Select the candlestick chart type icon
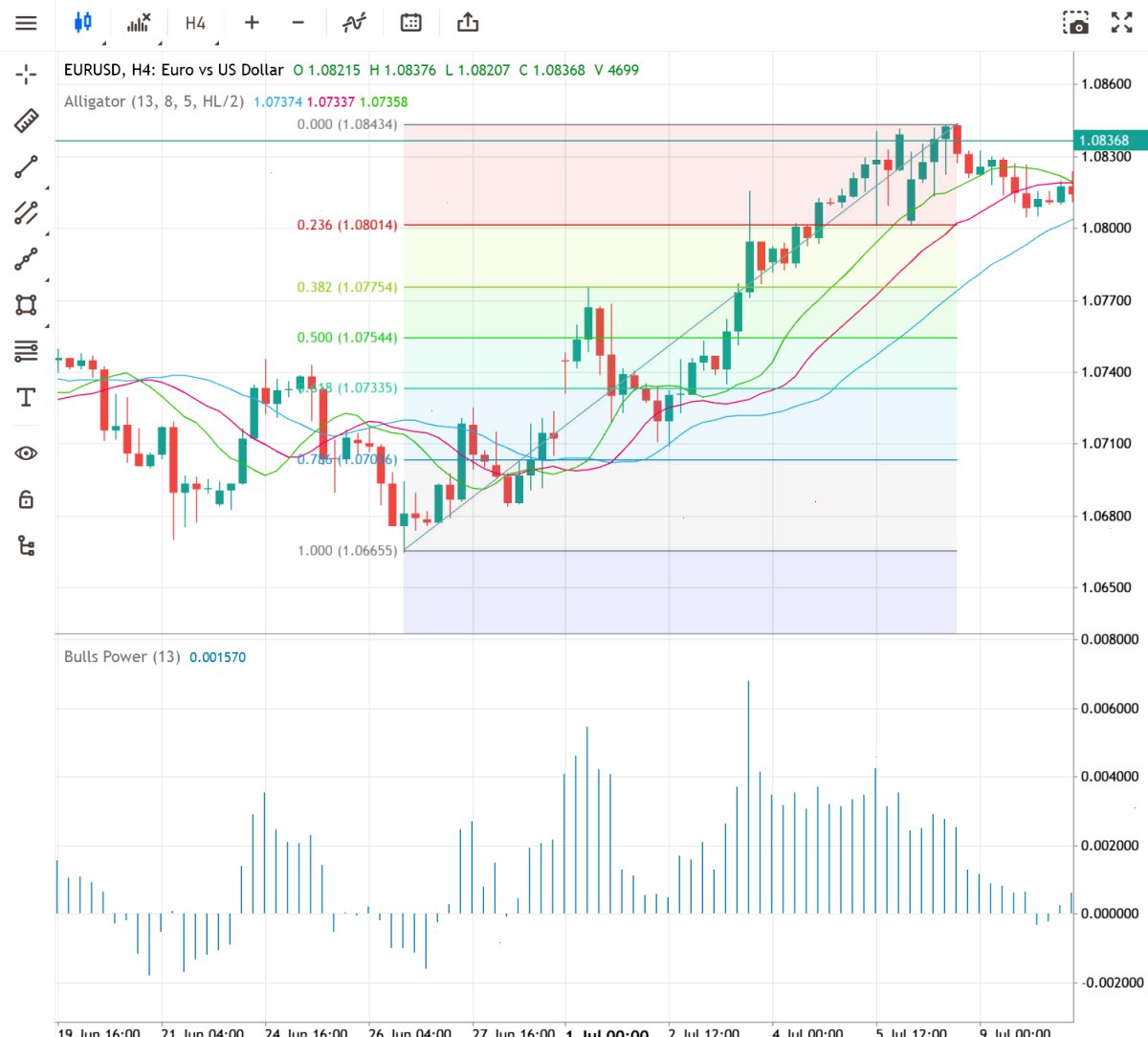Viewport: 1148px width, 1037px height. [83, 22]
